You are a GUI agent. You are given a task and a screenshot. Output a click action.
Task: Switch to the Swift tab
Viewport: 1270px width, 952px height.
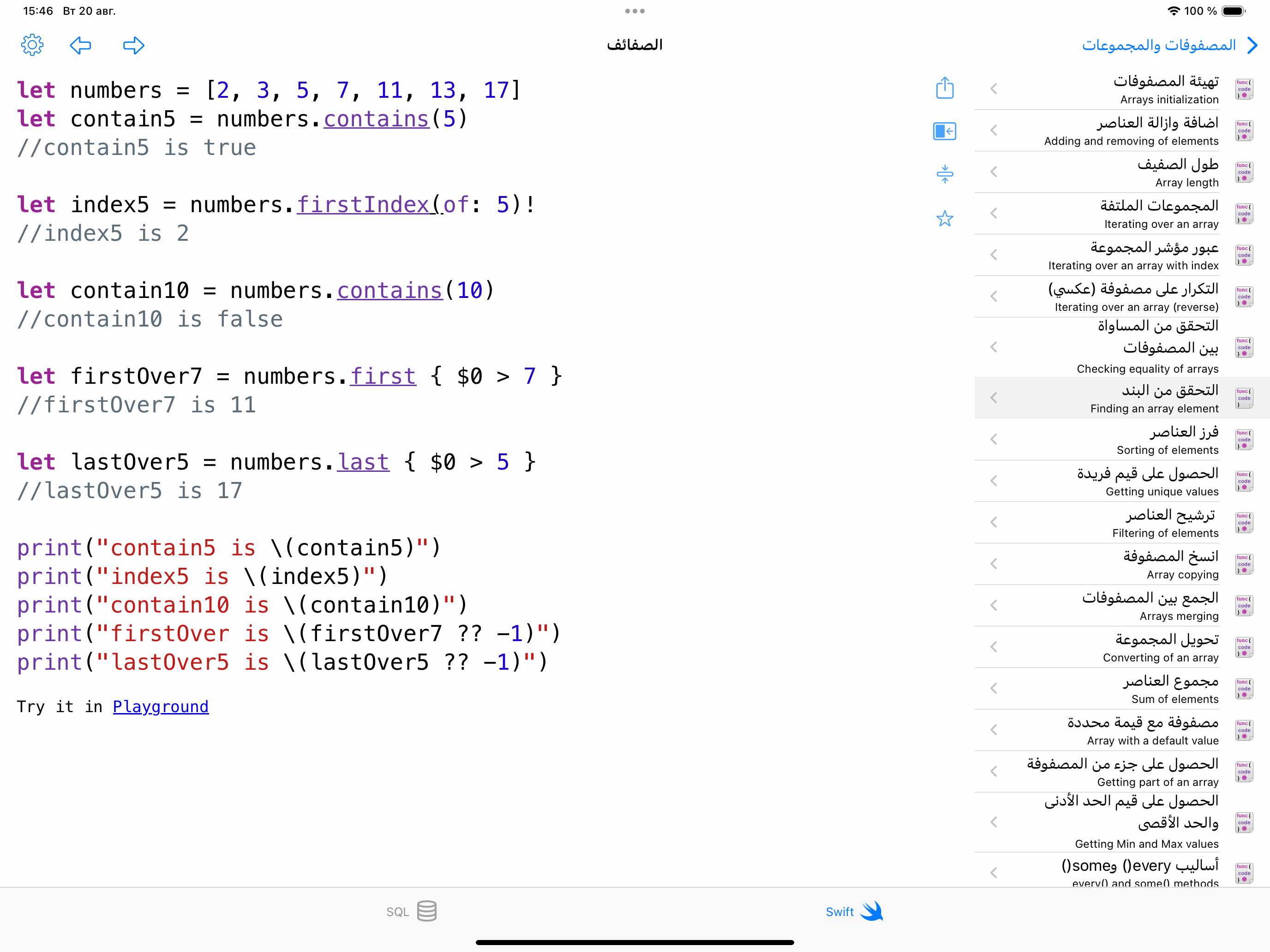click(854, 911)
